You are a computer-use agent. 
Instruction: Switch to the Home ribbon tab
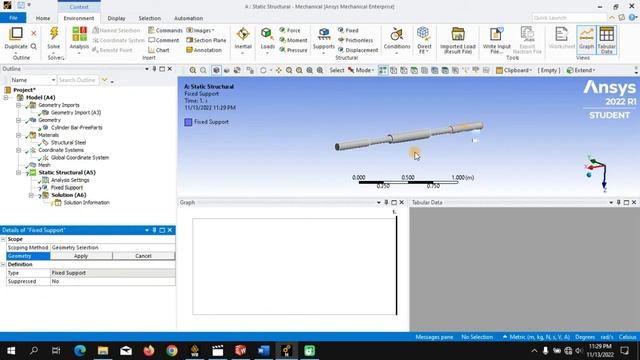click(43, 18)
